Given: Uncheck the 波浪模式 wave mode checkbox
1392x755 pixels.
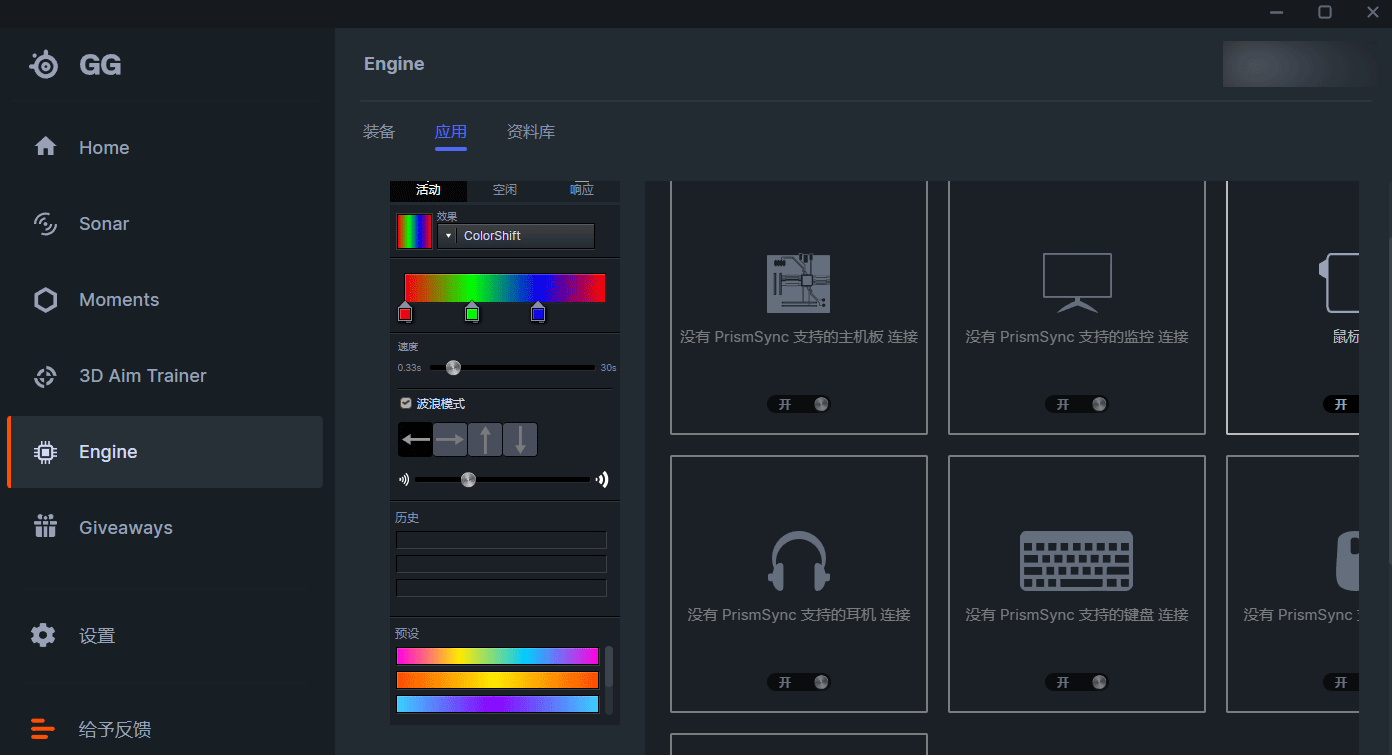Looking at the screenshot, I should coord(406,403).
